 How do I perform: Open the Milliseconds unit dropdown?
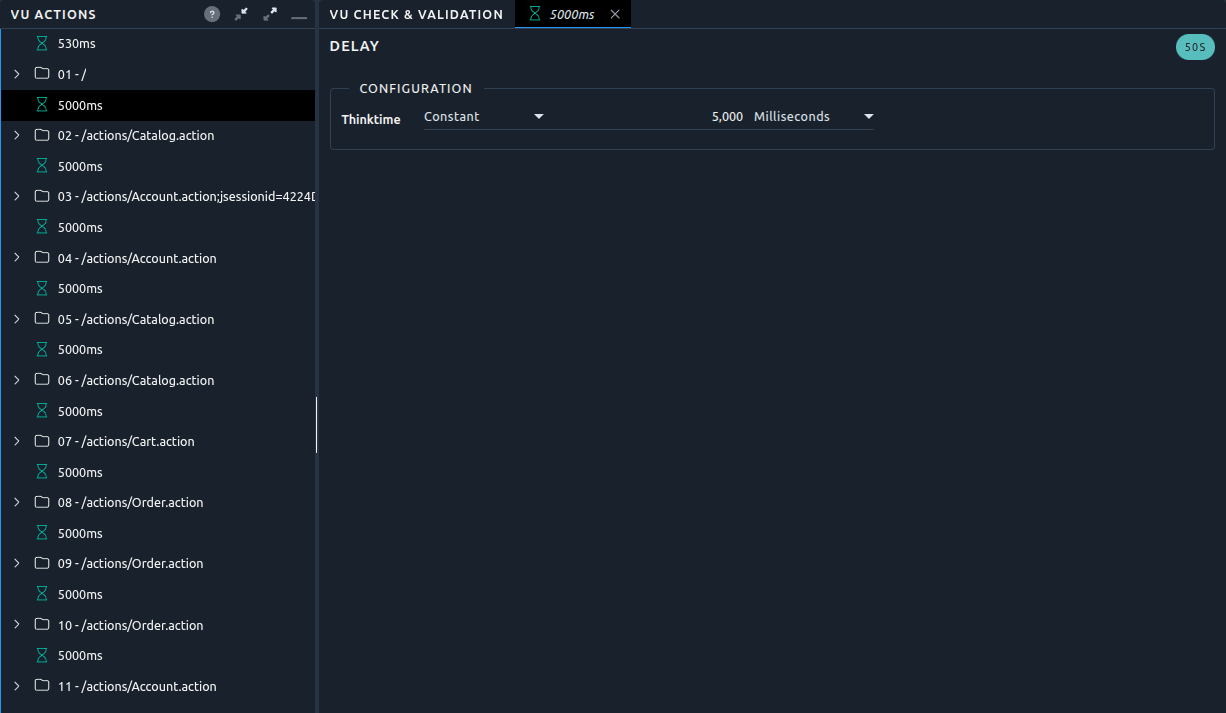pyautogui.click(x=814, y=117)
